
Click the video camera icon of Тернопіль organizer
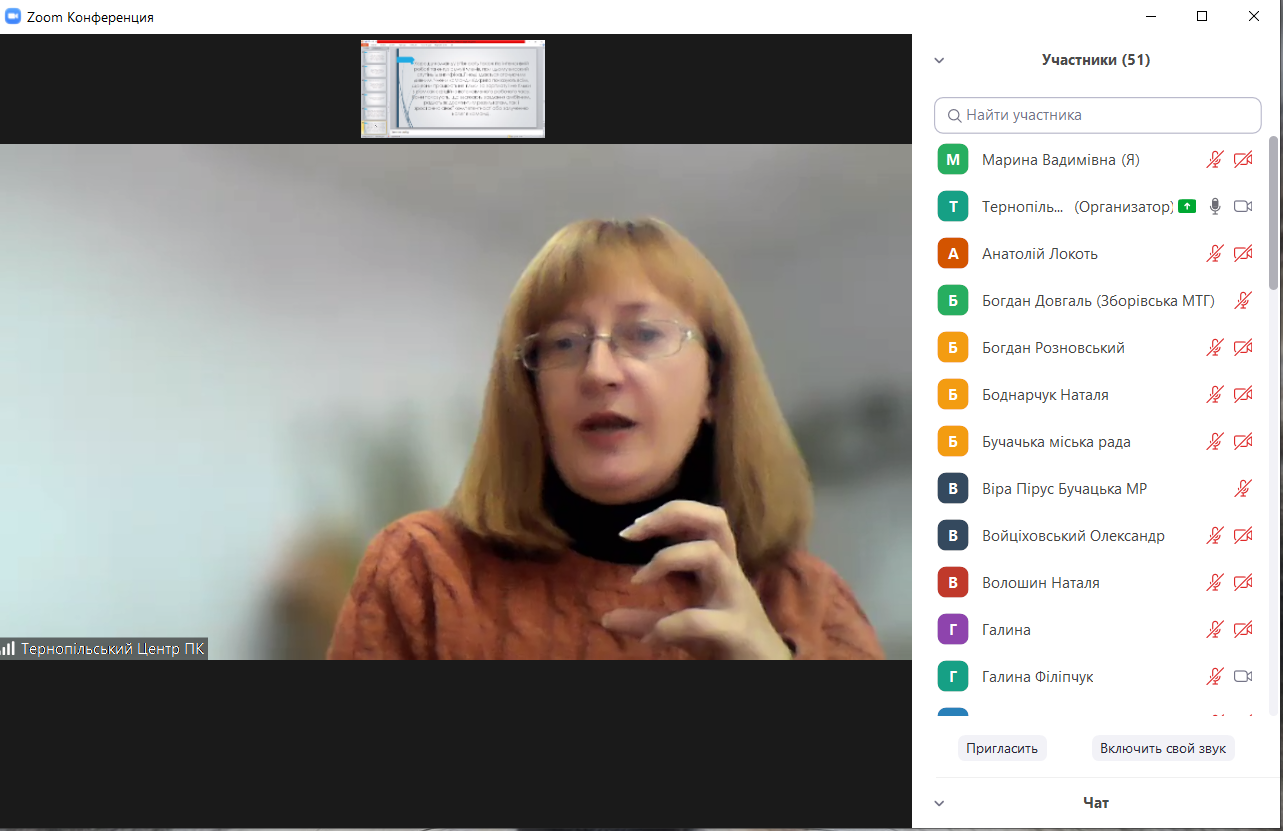click(1243, 207)
